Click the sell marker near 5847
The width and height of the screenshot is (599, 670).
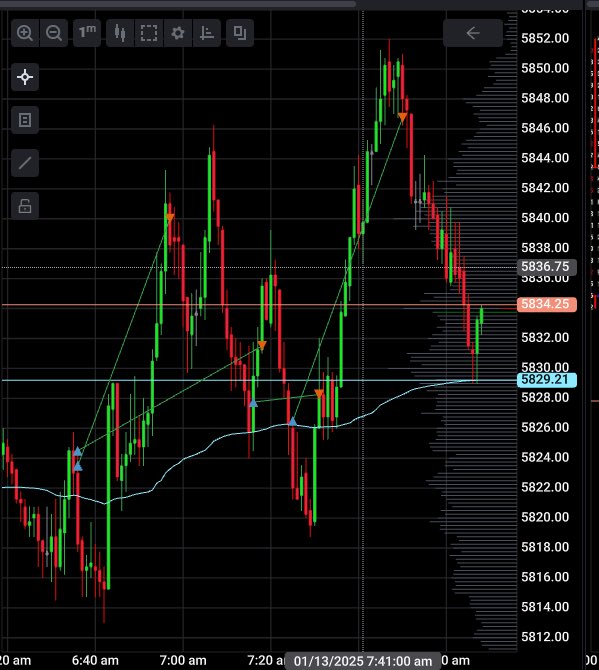click(402, 117)
